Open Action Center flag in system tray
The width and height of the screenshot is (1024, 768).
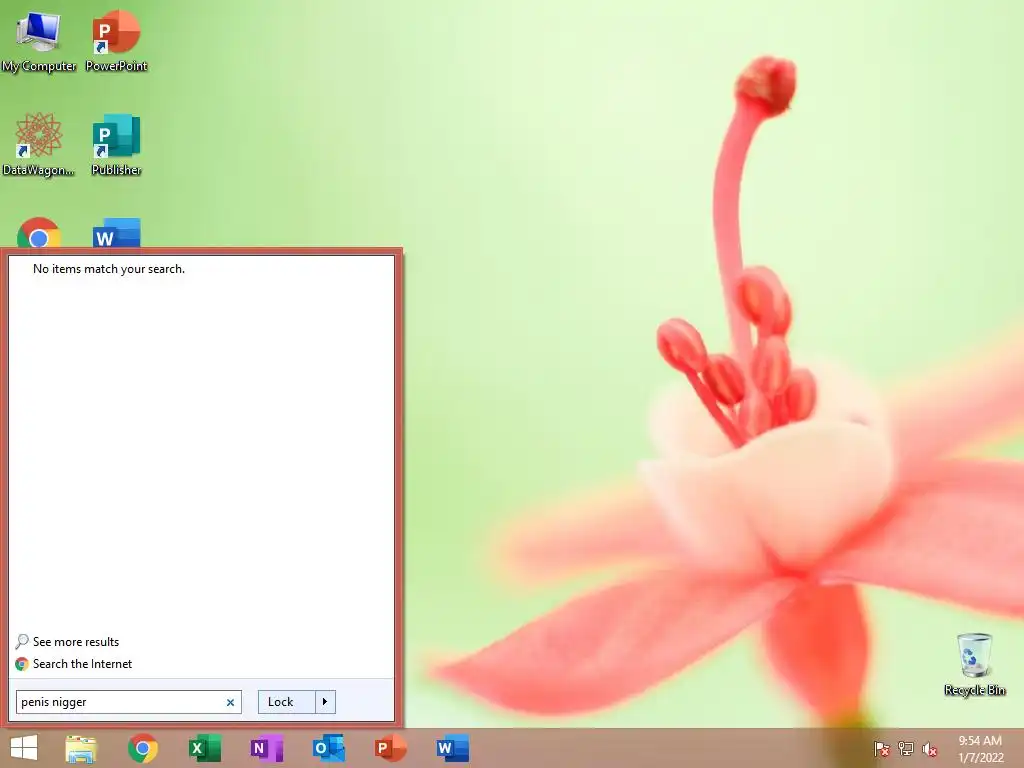(x=881, y=749)
